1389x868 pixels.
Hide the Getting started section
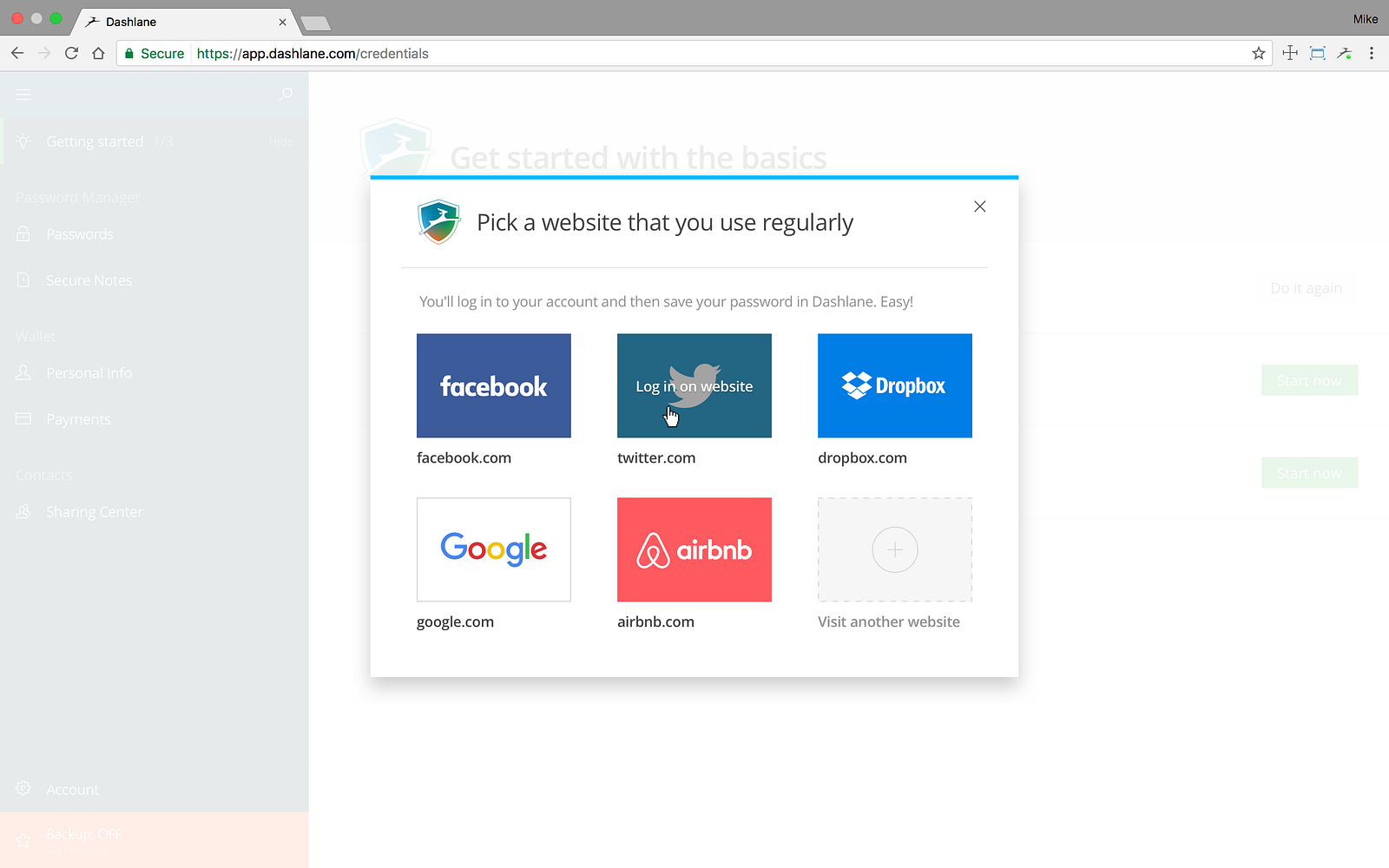coord(280,141)
